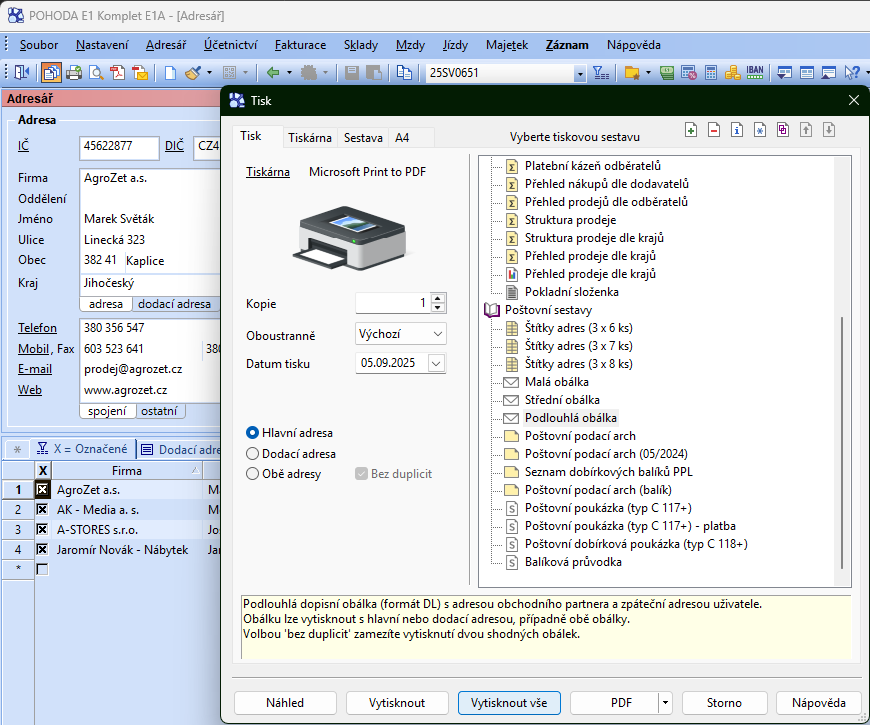870x725 pixels.
Task: Open the Soubor menu
Action: click(x=39, y=45)
